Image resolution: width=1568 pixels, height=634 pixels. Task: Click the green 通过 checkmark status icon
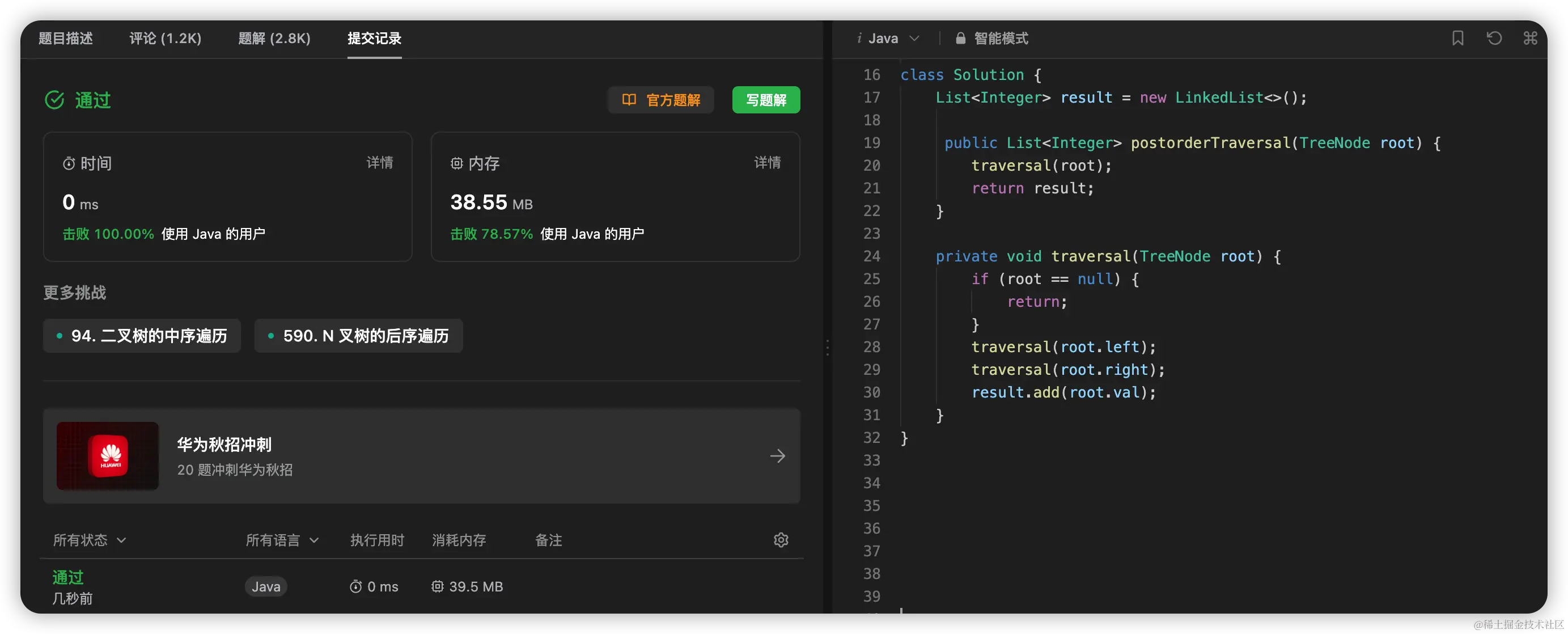pyautogui.click(x=55, y=100)
